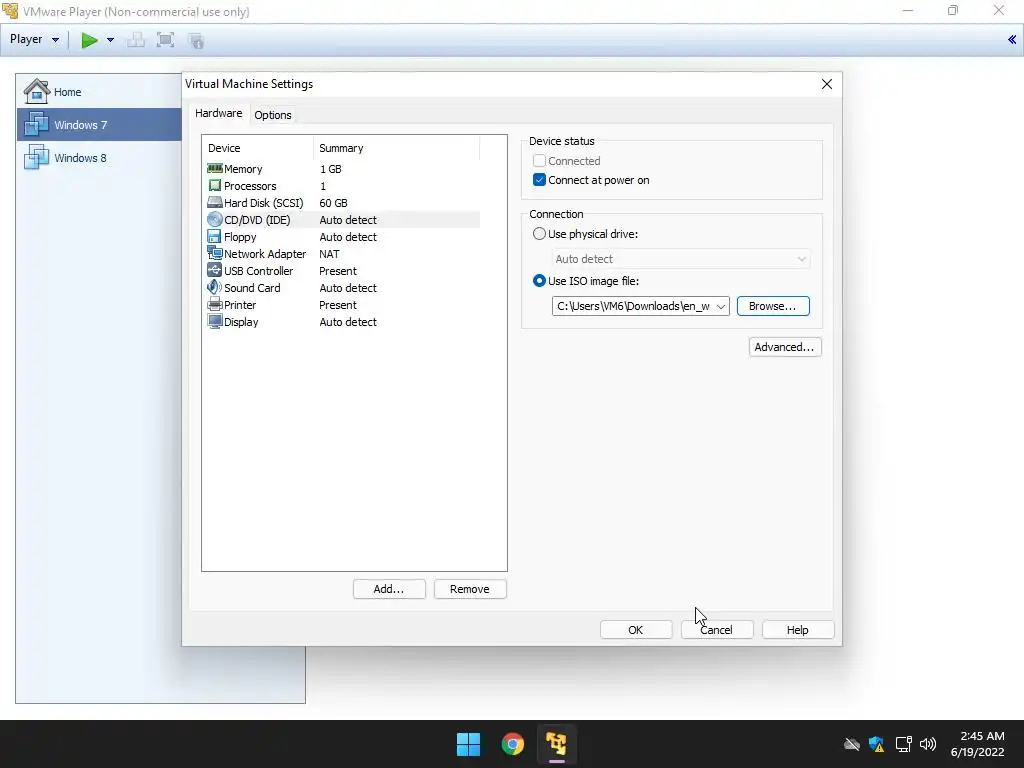1024x768 pixels.
Task: Select the Windows 8 virtual machine
Action: 99,158
